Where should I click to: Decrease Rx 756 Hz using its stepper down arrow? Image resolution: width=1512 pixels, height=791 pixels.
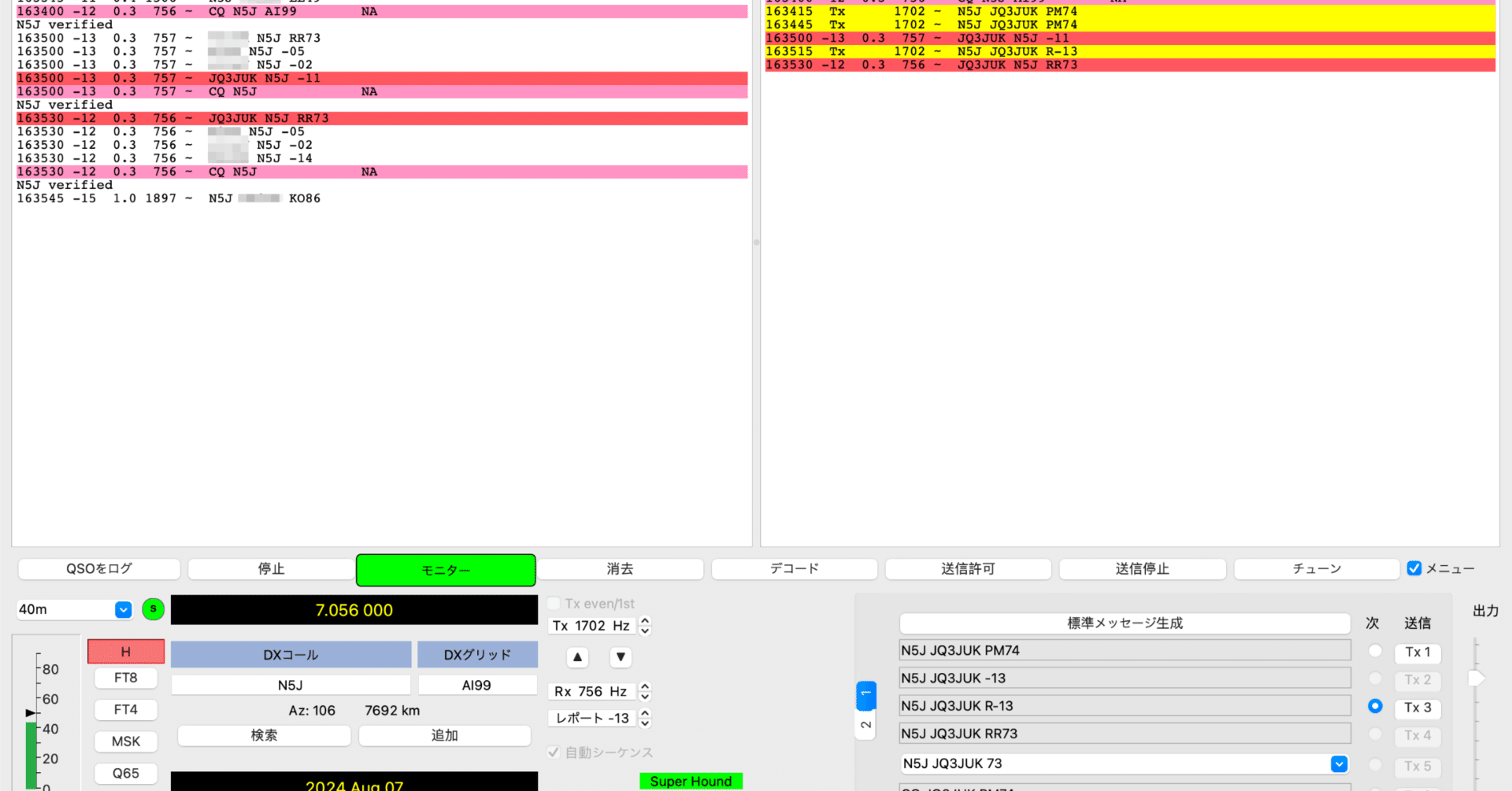(x=644, y=696)
